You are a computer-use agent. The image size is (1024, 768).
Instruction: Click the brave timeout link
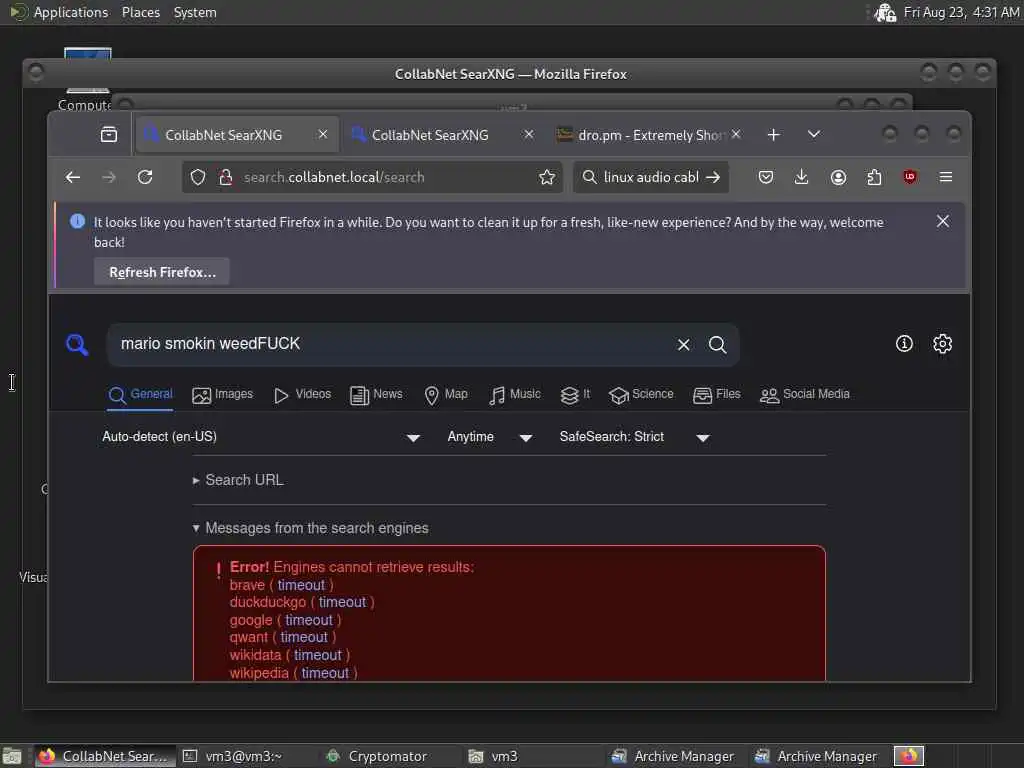coord(301,585)
